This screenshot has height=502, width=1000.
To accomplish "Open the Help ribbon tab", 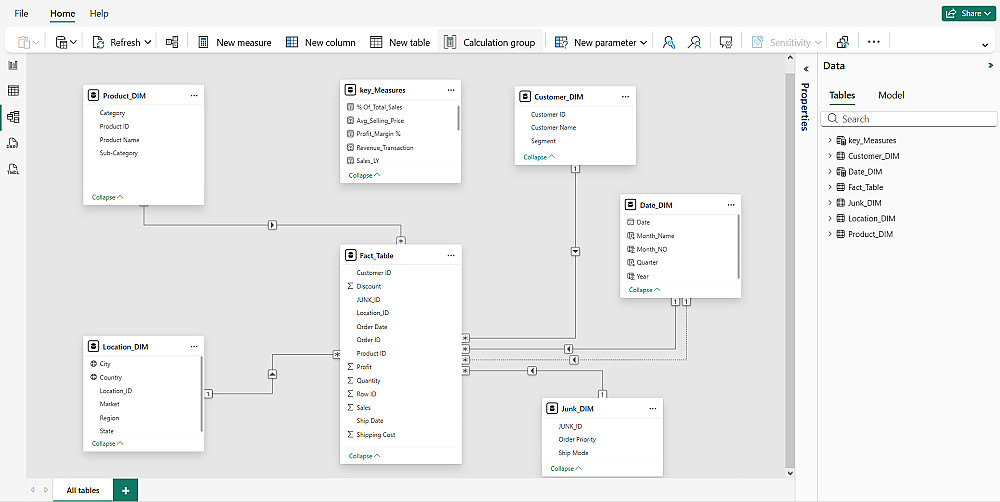I will pyautogui.click(x=99, y=14).
